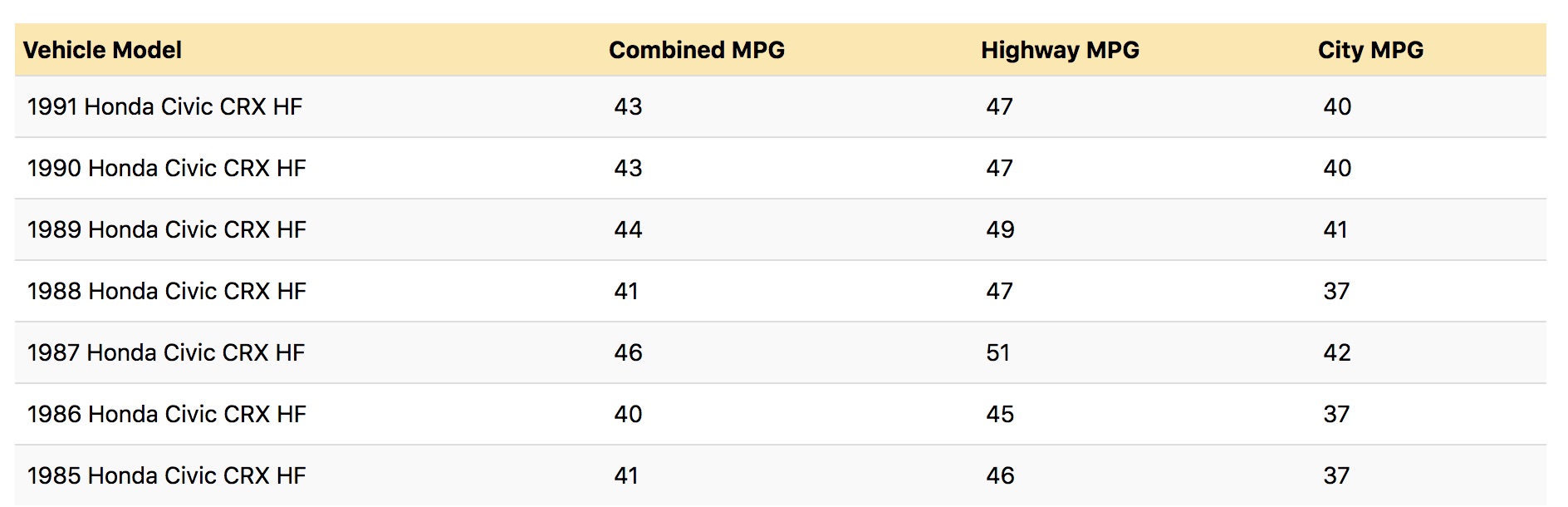Click the Highway MPG column header
1568x507 pixels.
click(x=1060, y=50)
